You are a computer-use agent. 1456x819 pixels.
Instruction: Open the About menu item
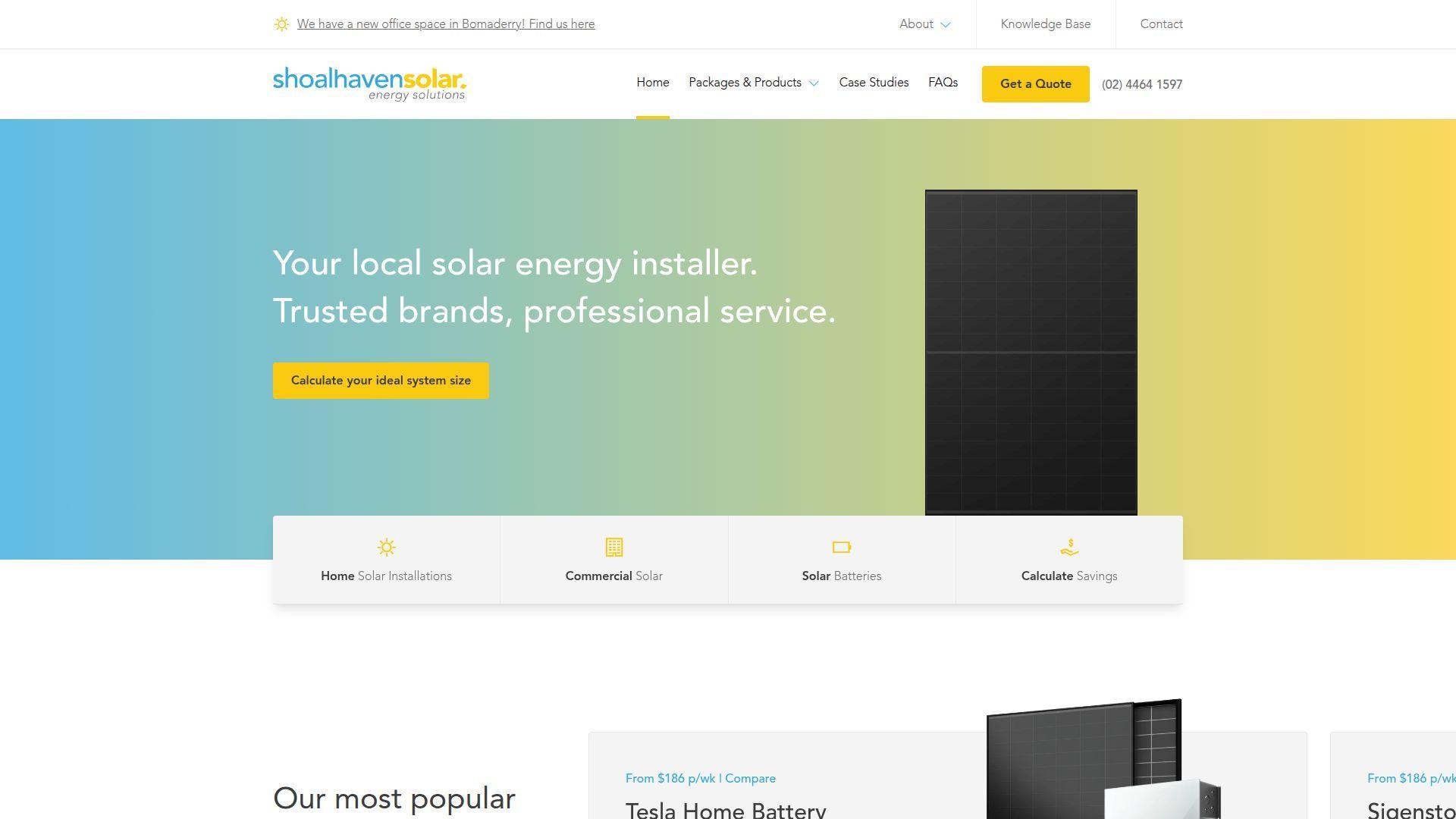point(916,24)
